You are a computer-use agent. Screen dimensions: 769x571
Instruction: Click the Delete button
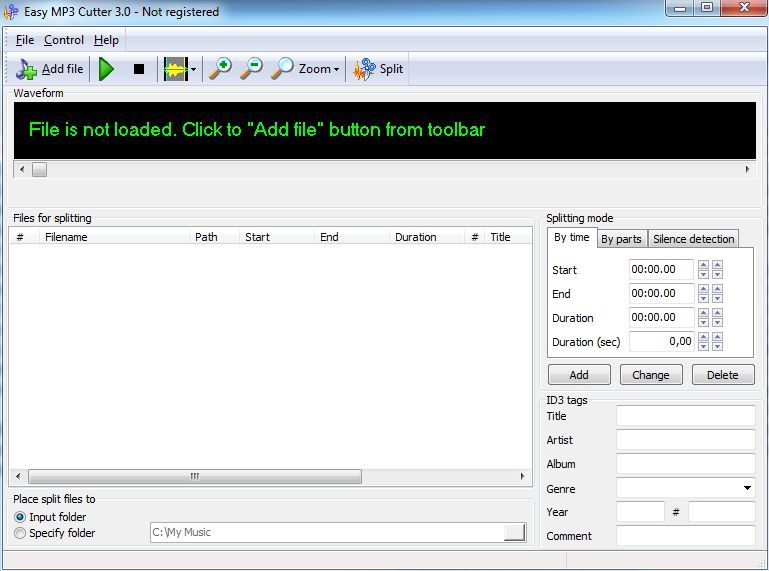[723, 375]
